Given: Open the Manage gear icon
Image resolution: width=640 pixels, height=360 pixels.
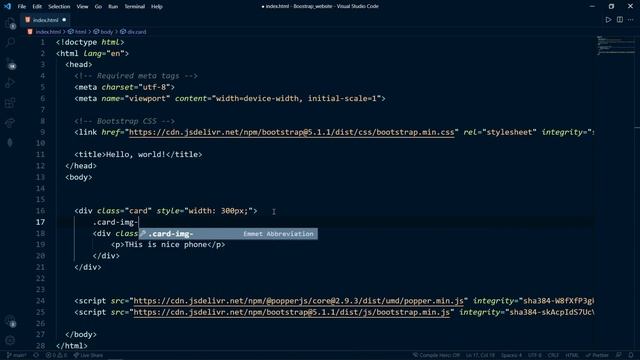Looking at the screenshot, I should pos(10,340).
